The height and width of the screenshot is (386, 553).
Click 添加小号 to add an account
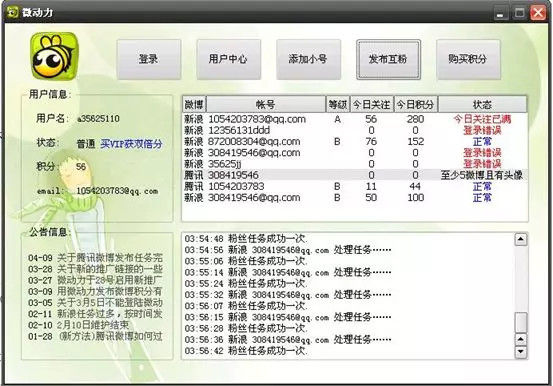coord(309,59)
